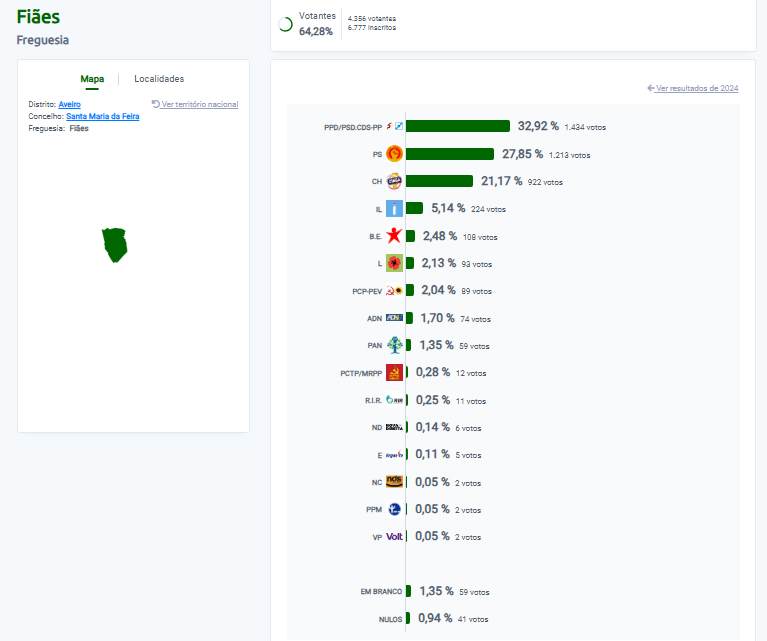Open Ver resultados de 2024 link
The height and width of the screenshot is (641, 767).
(x=697, y=88)
